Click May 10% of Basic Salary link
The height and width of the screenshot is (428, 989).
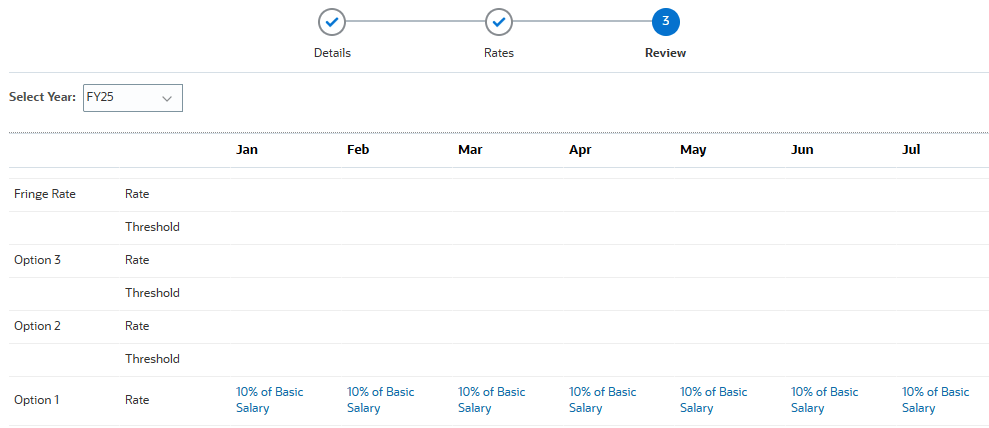coord(713,400)
